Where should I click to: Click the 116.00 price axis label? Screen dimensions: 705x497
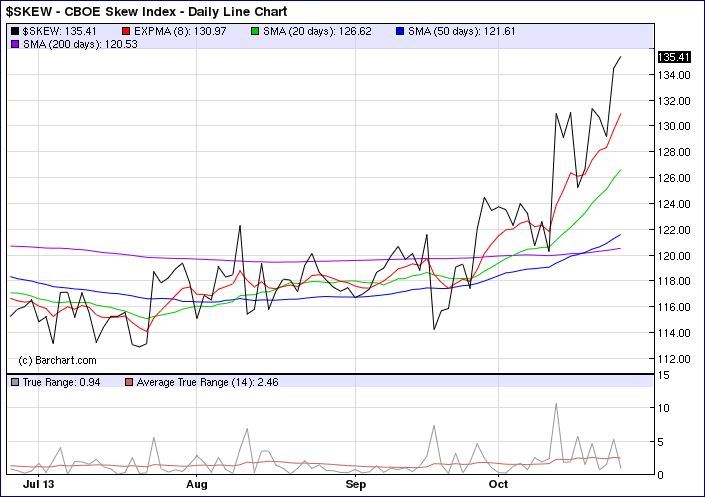point(674,307)
